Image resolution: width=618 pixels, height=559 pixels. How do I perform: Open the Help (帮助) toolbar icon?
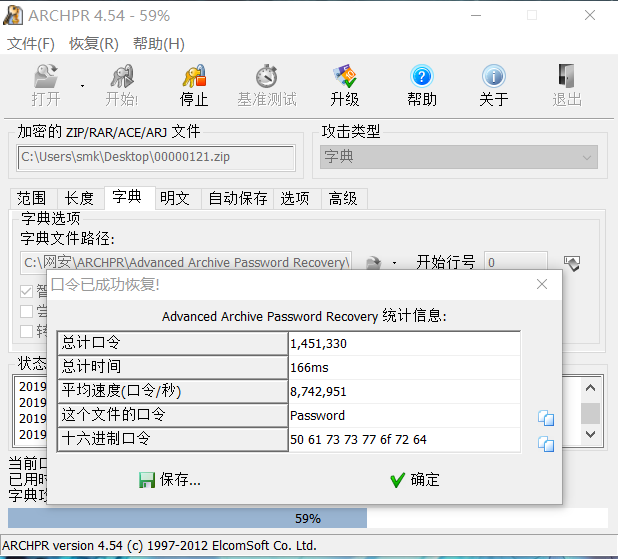click(x=422, y=85)
